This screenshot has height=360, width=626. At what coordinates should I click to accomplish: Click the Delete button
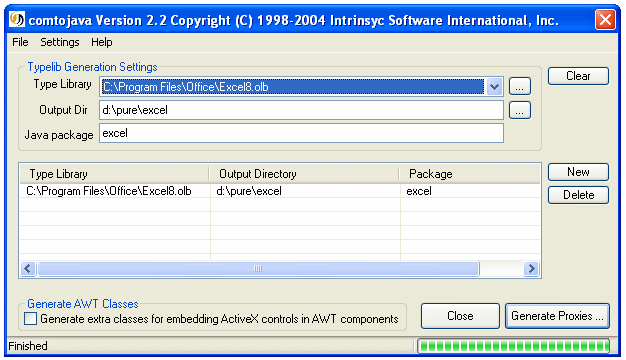pyautogui.click(x=578, y=195)
